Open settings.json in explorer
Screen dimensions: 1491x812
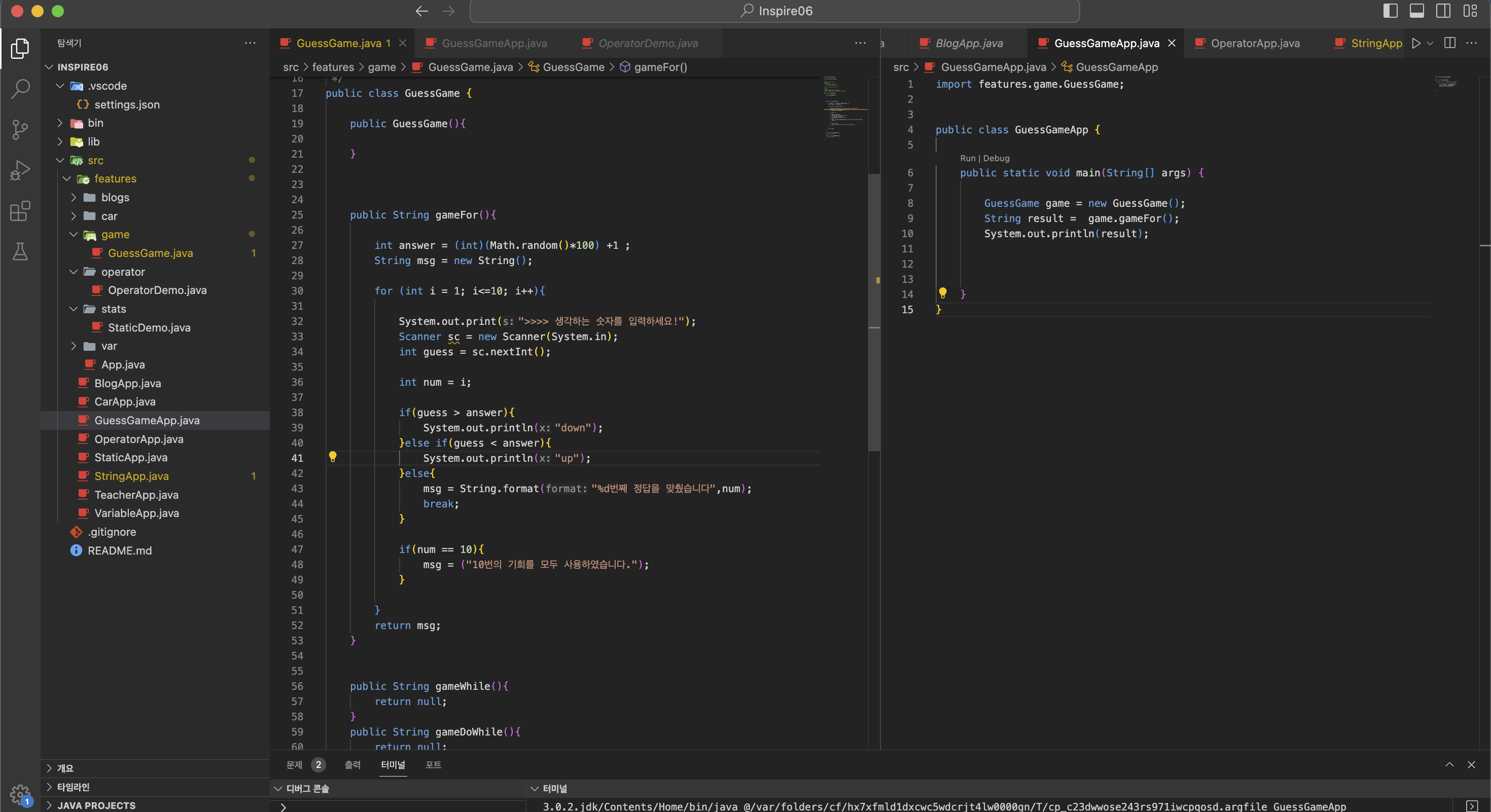[155, 104]
